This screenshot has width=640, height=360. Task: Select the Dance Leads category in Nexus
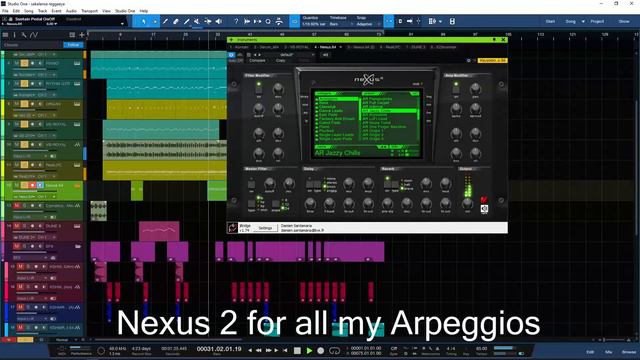331,111
